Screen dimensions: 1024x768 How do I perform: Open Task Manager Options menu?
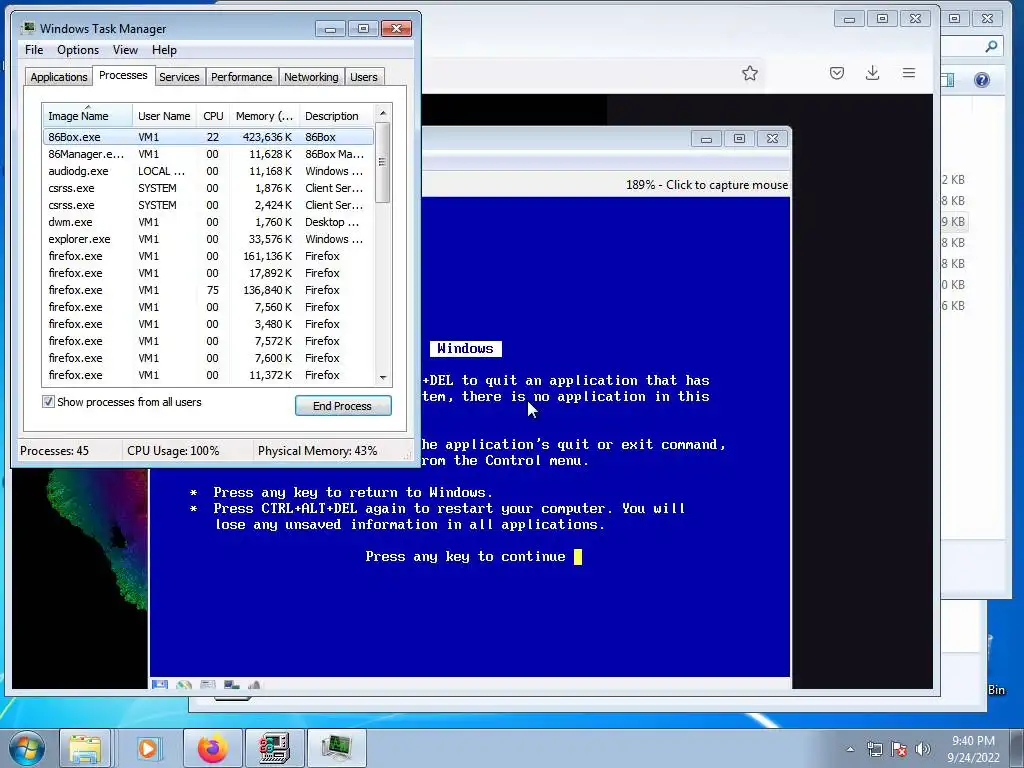78,50
